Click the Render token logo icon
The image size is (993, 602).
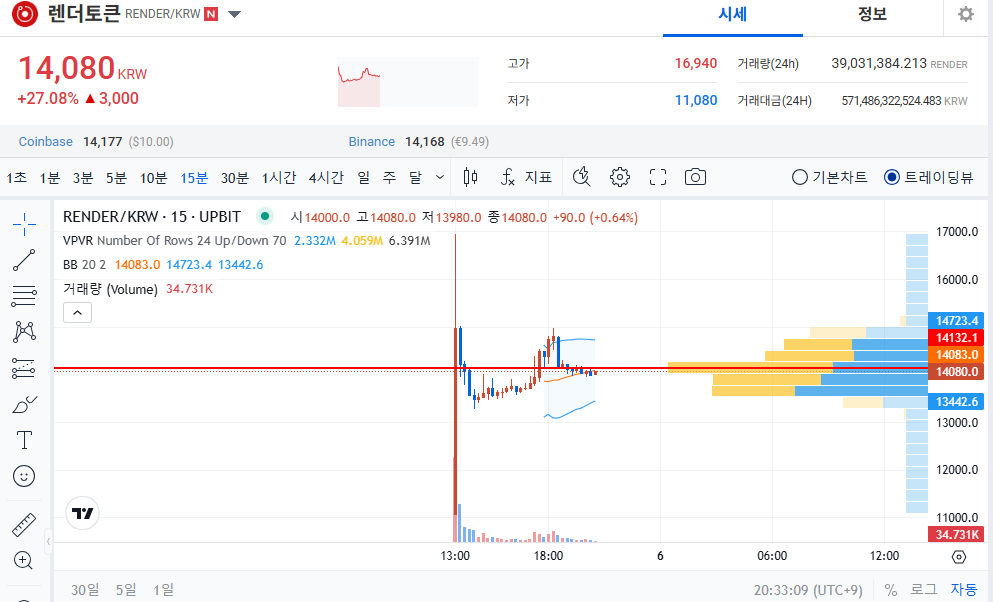[x=25, y=14]
